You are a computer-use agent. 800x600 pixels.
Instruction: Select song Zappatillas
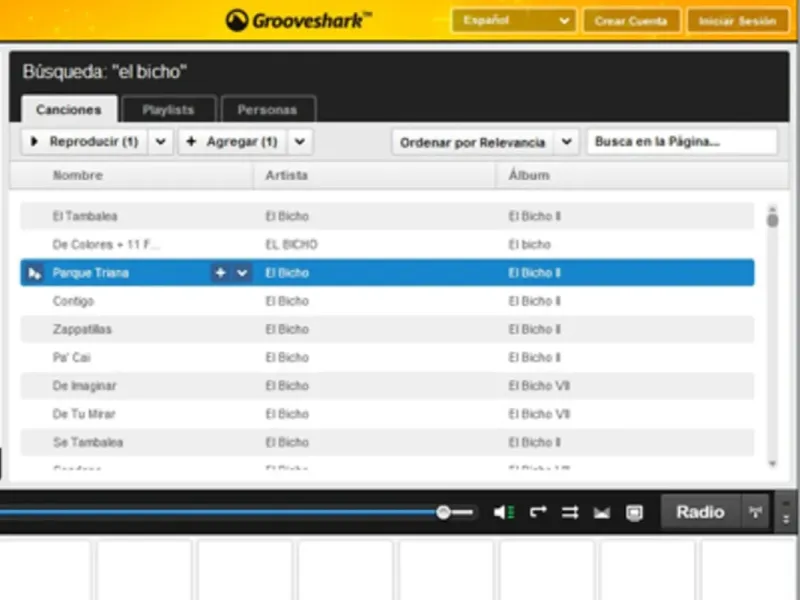tap(82, 329)
